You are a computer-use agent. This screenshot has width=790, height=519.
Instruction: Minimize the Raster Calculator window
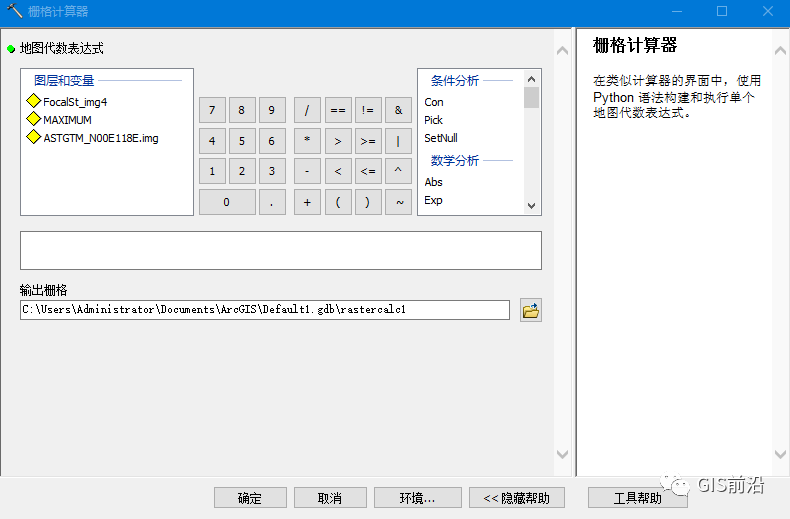coord(677,11)
